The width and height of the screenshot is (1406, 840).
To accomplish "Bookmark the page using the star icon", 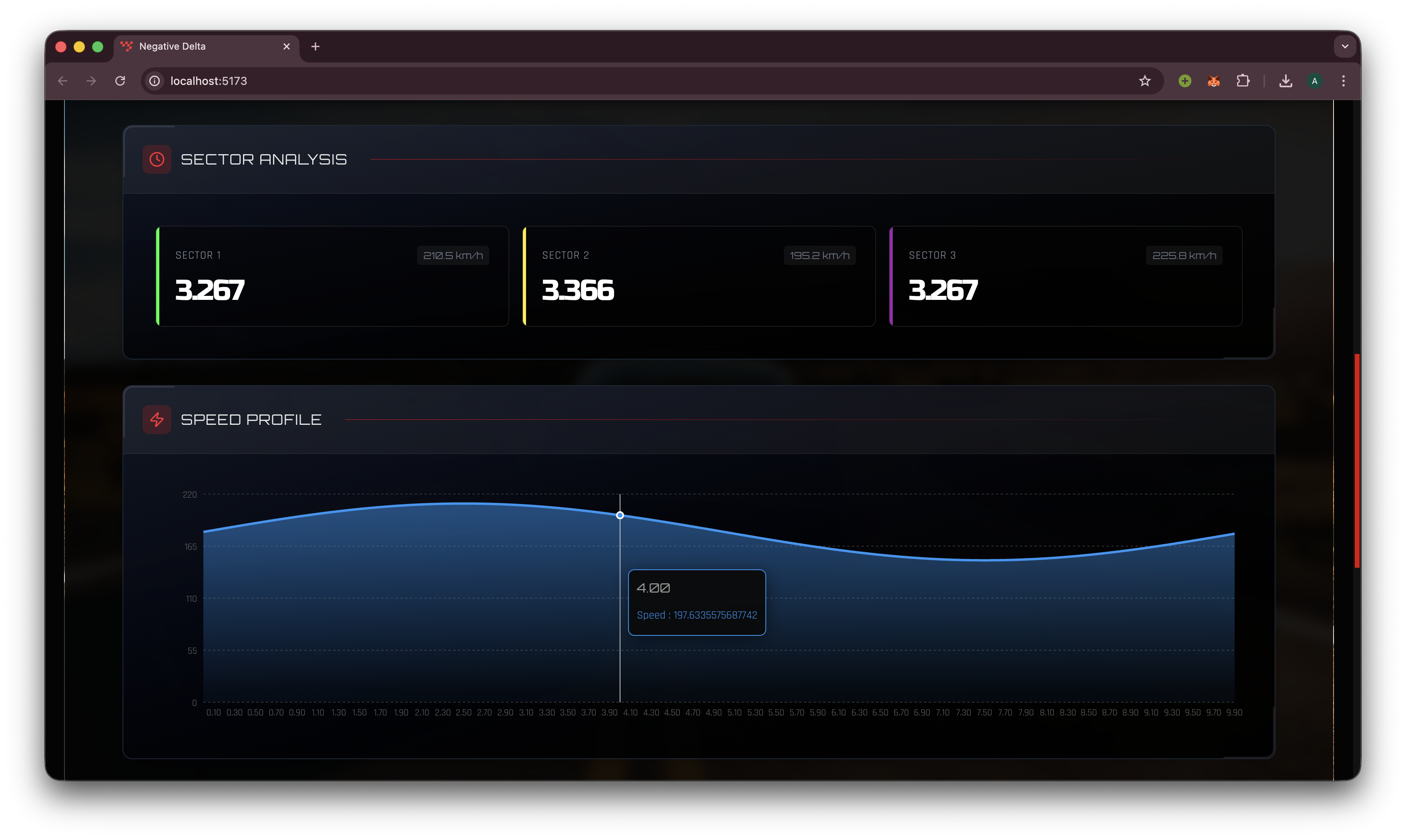I will pos(1145,81).
